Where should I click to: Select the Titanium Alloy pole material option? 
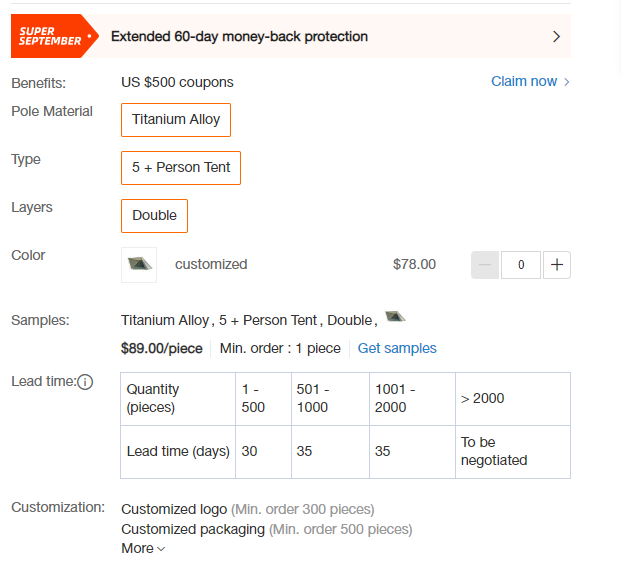pyautogui.click(x=176, y=120)
